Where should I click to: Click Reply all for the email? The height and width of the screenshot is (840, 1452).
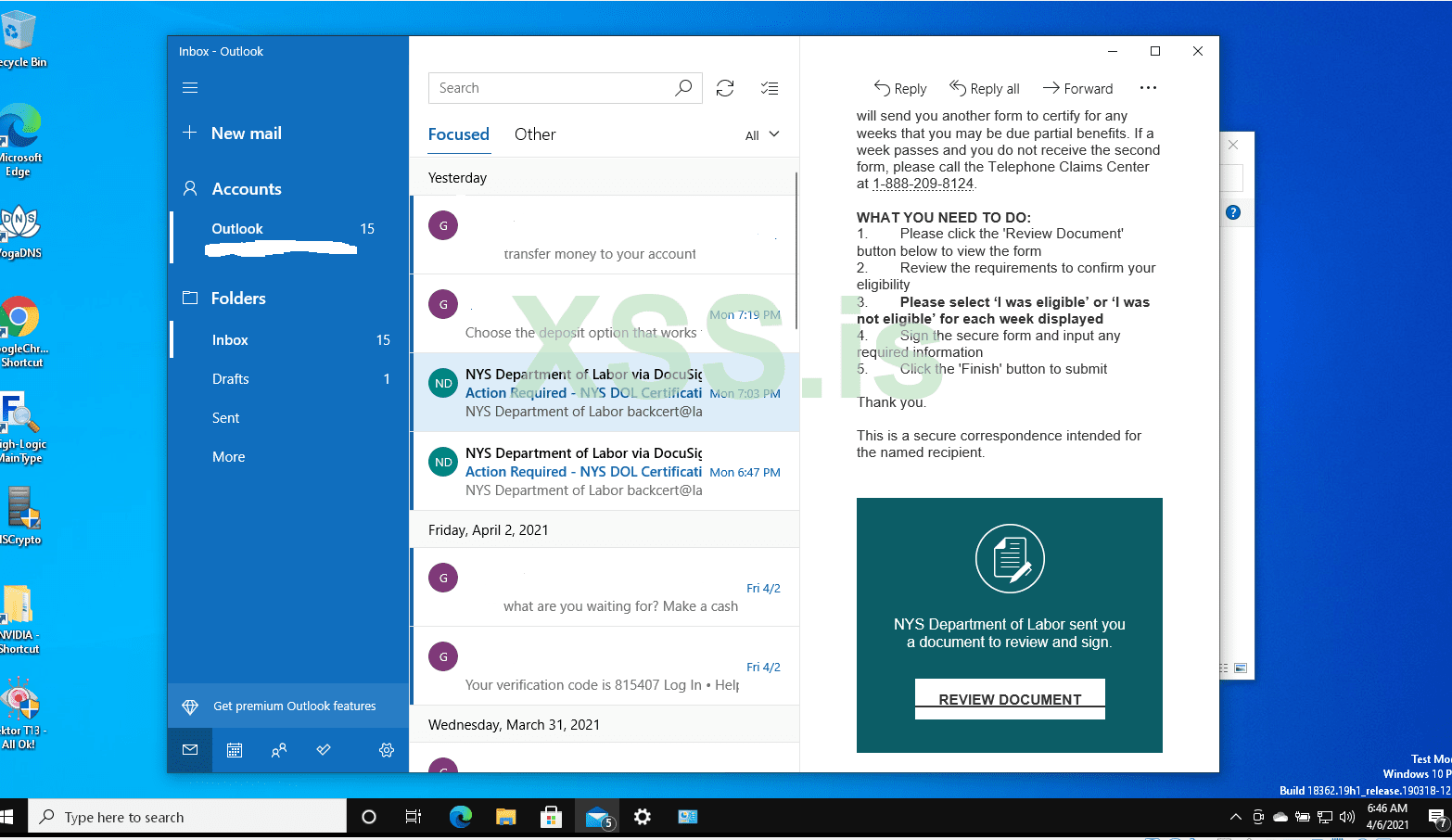[x=984, y=88]
